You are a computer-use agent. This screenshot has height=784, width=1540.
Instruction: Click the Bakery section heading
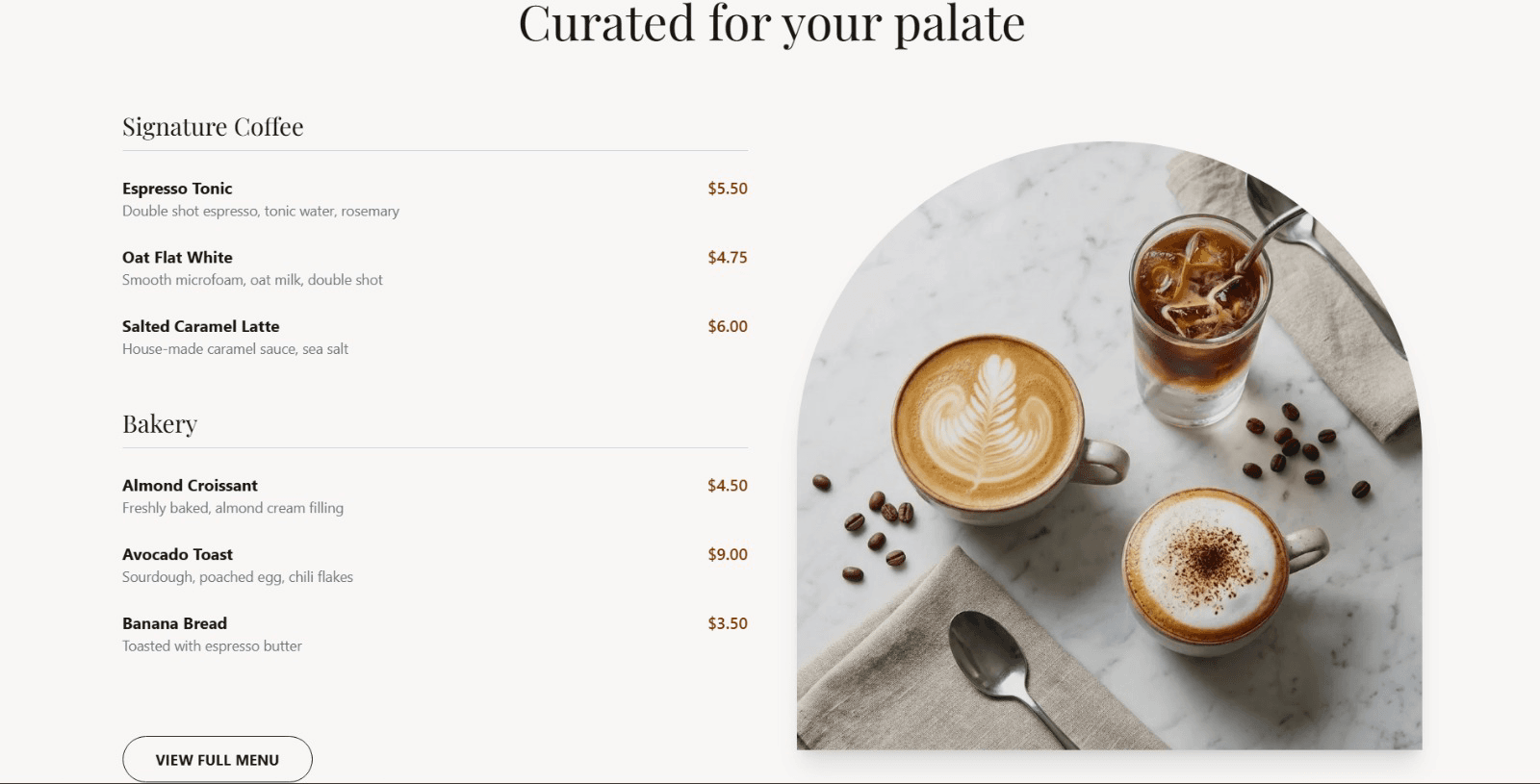pos(159,423)
